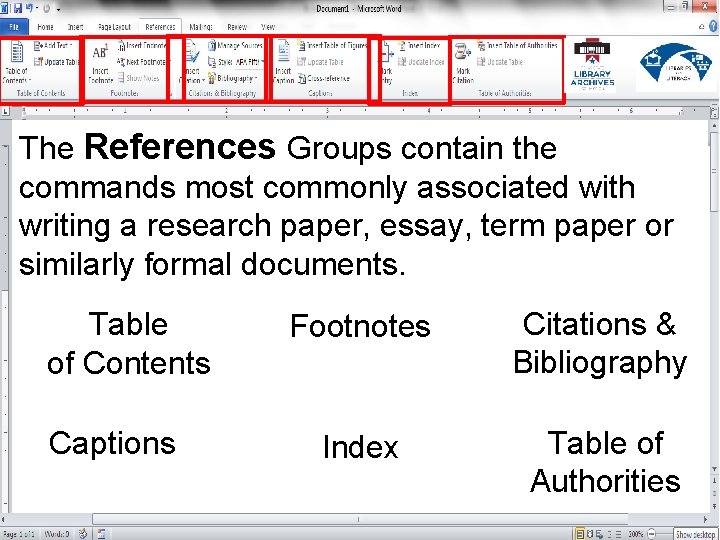Switch to the Home tab
This screenshot has height=540, width=720.
45,27
